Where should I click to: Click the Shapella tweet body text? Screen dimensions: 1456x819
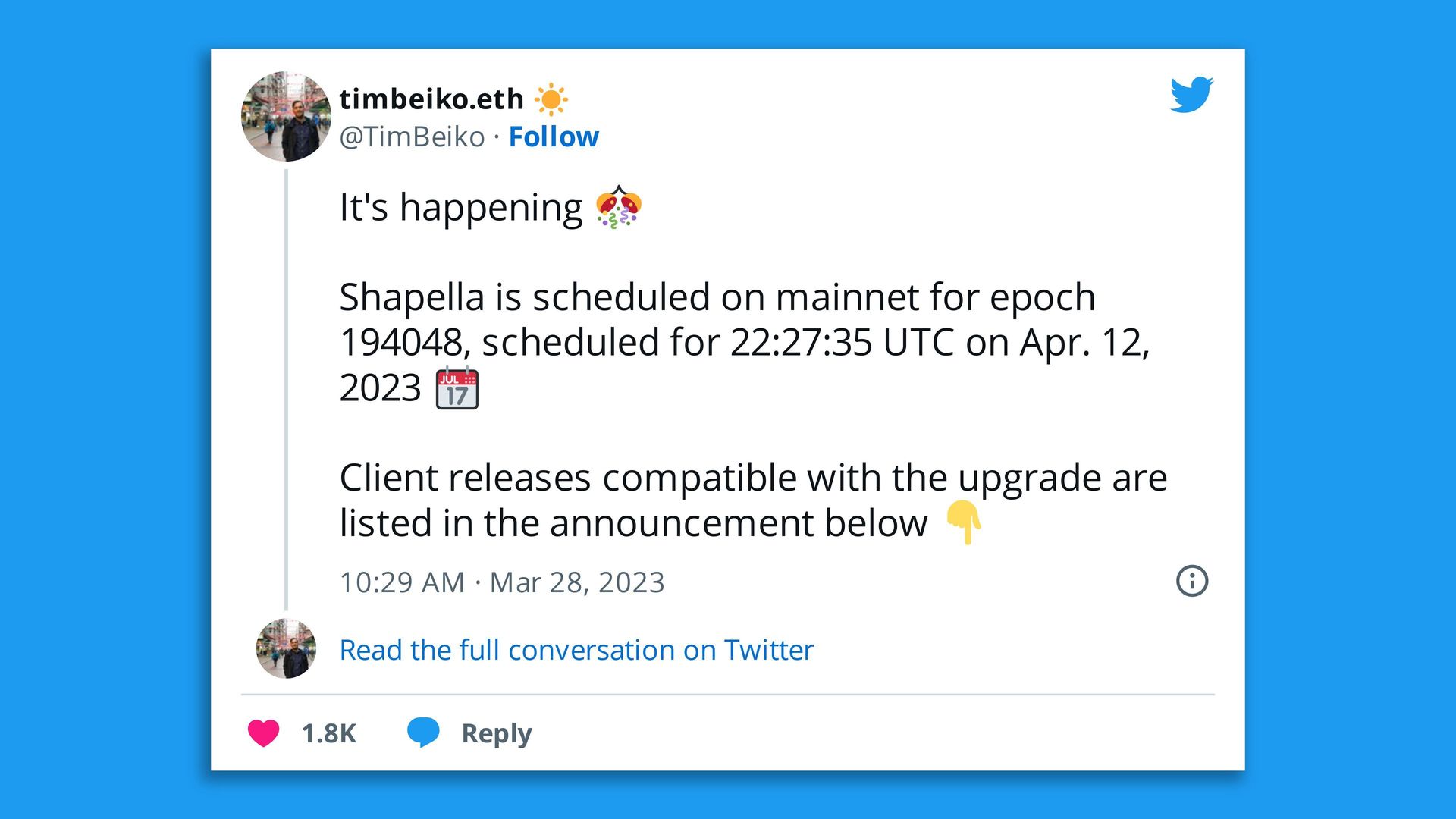(745, 342)
